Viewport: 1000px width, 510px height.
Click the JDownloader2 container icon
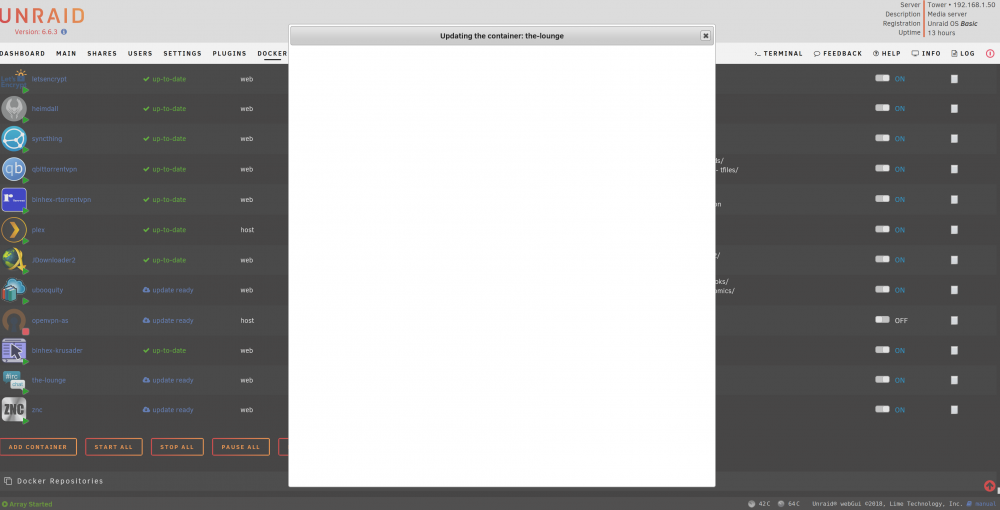[x=13, y=260]
